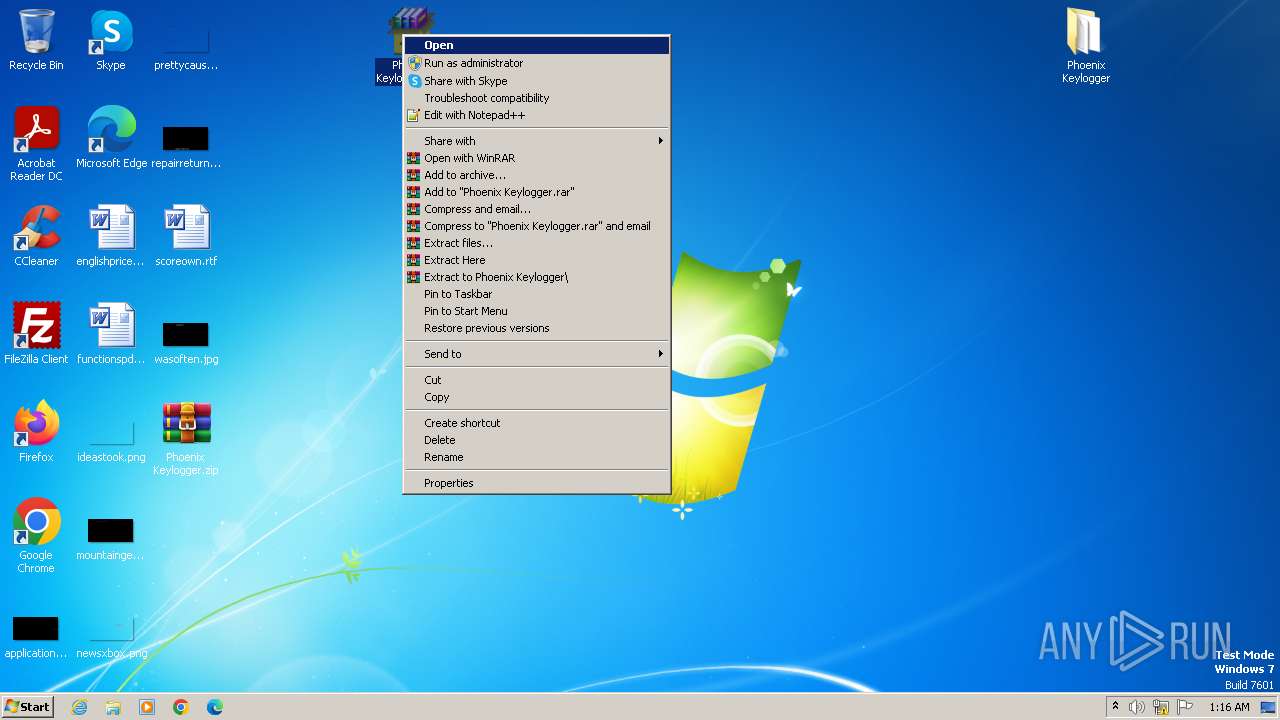Choose Restore previous versions

536,328
